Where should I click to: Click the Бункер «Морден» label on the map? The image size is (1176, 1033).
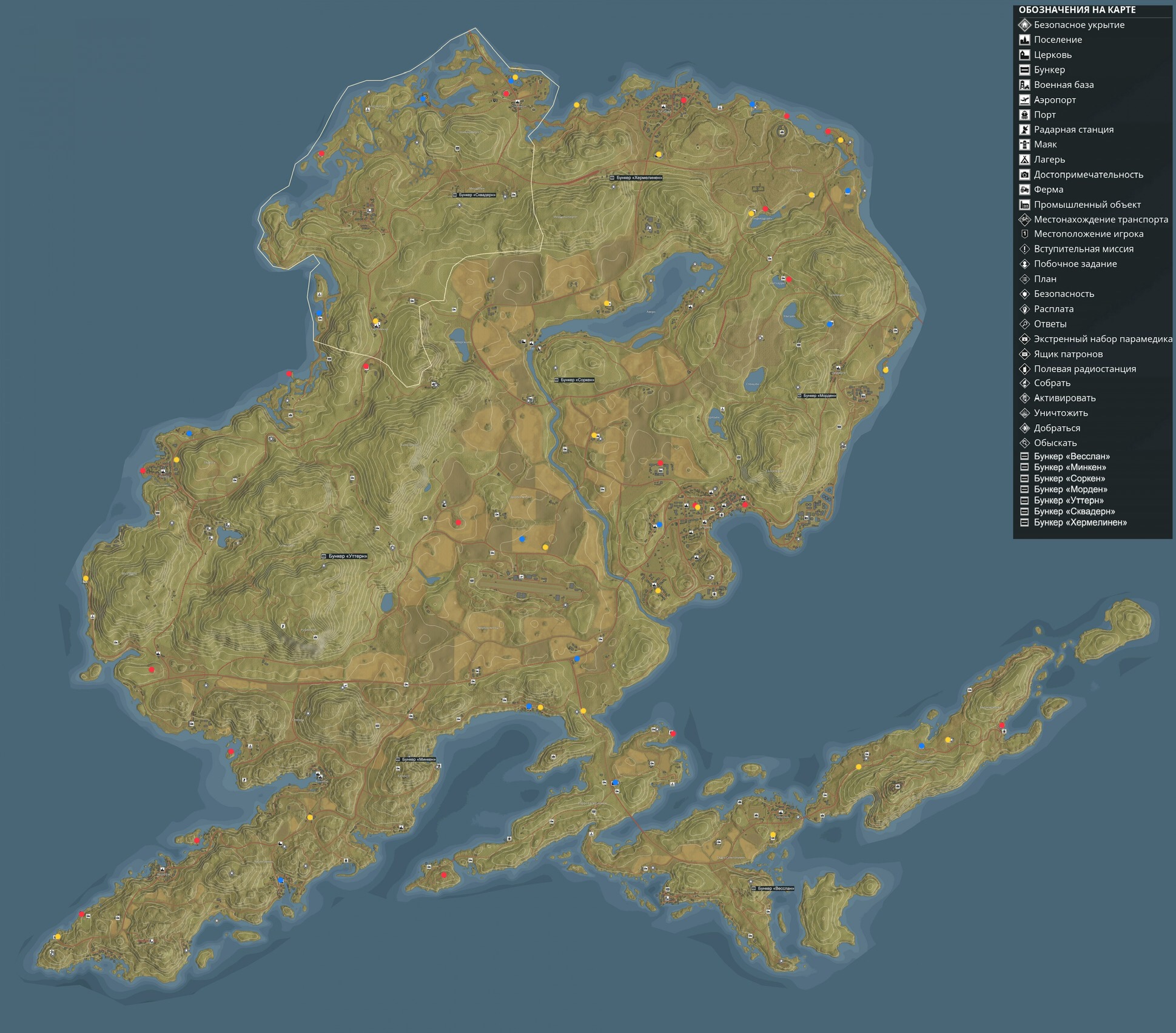click(817, 395)
